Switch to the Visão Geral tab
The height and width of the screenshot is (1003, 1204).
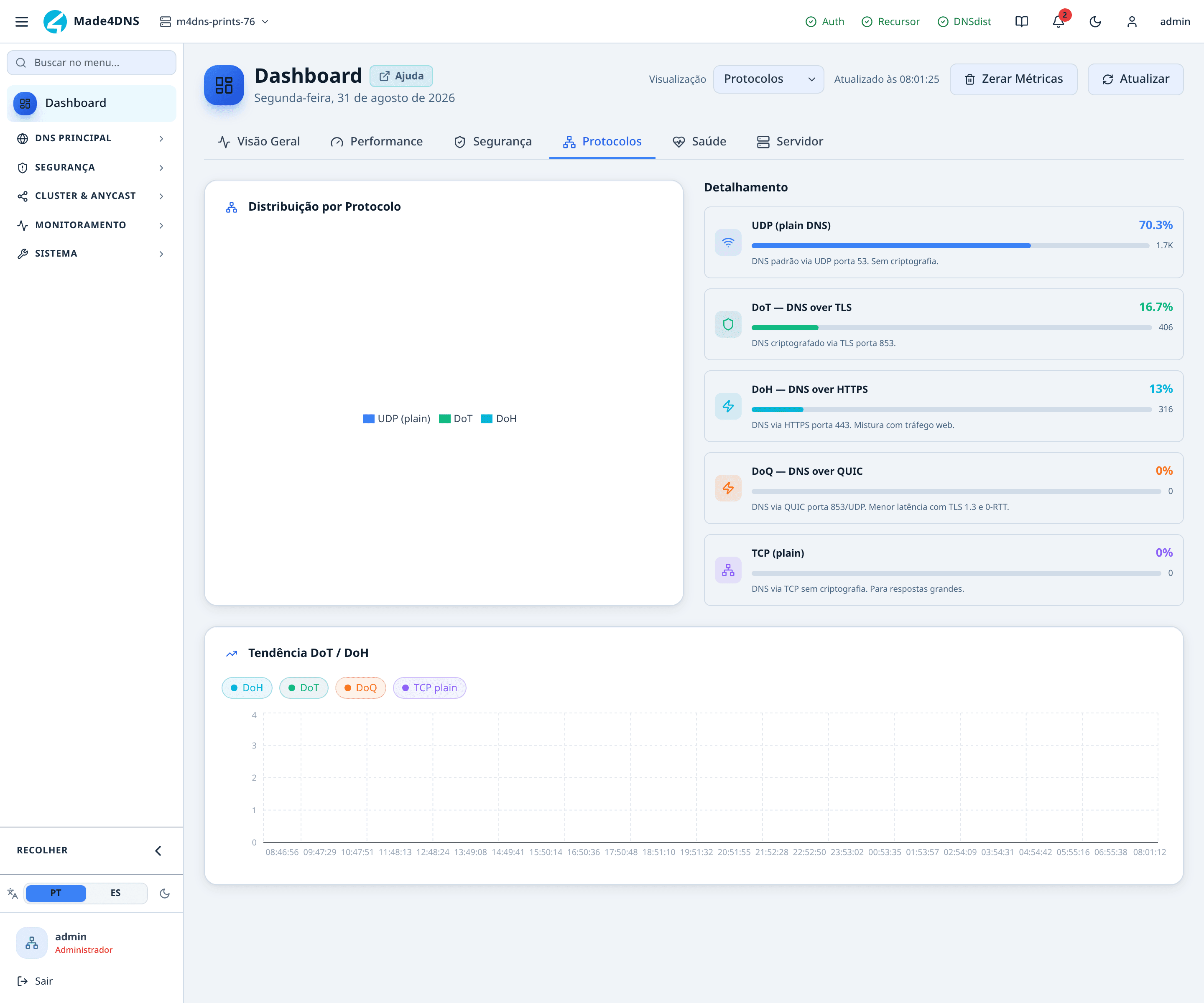(259, 142)
